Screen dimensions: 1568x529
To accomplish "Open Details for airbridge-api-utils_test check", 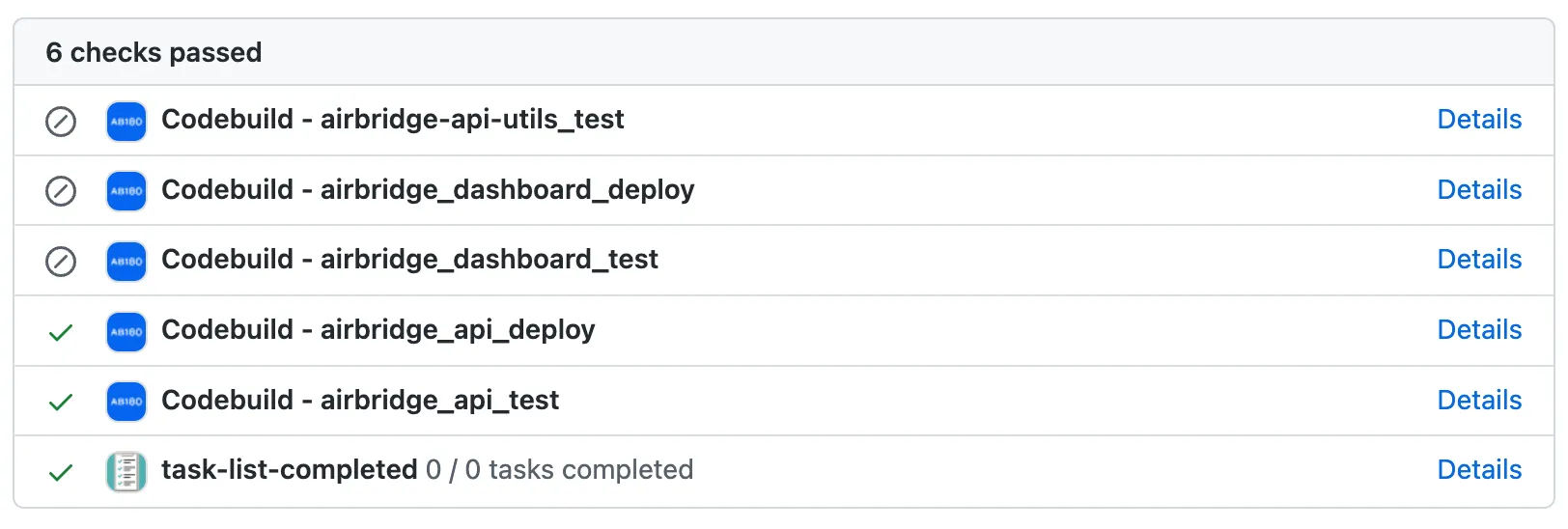I will point(1479,120).
